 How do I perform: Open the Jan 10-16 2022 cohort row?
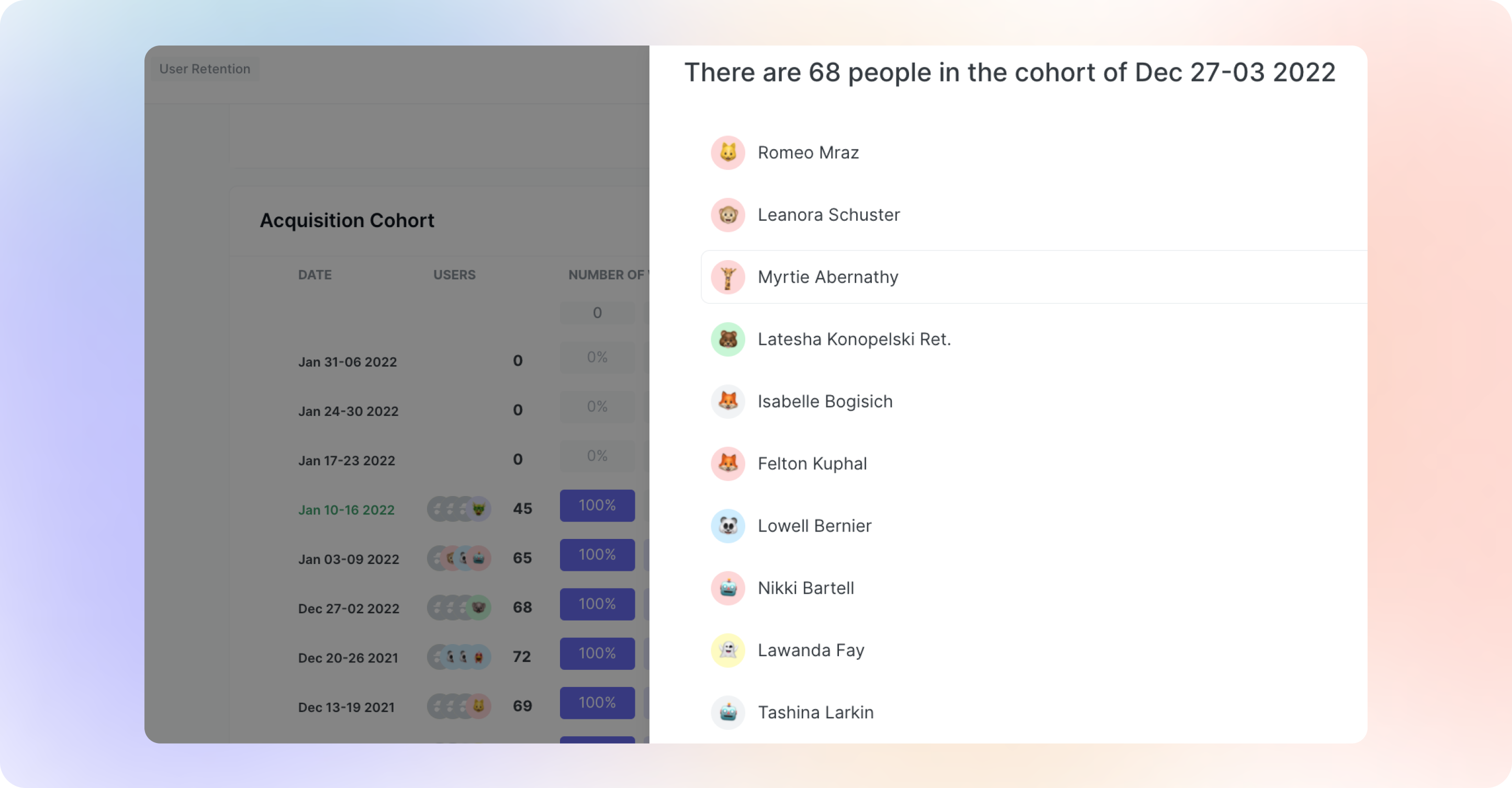346,510
